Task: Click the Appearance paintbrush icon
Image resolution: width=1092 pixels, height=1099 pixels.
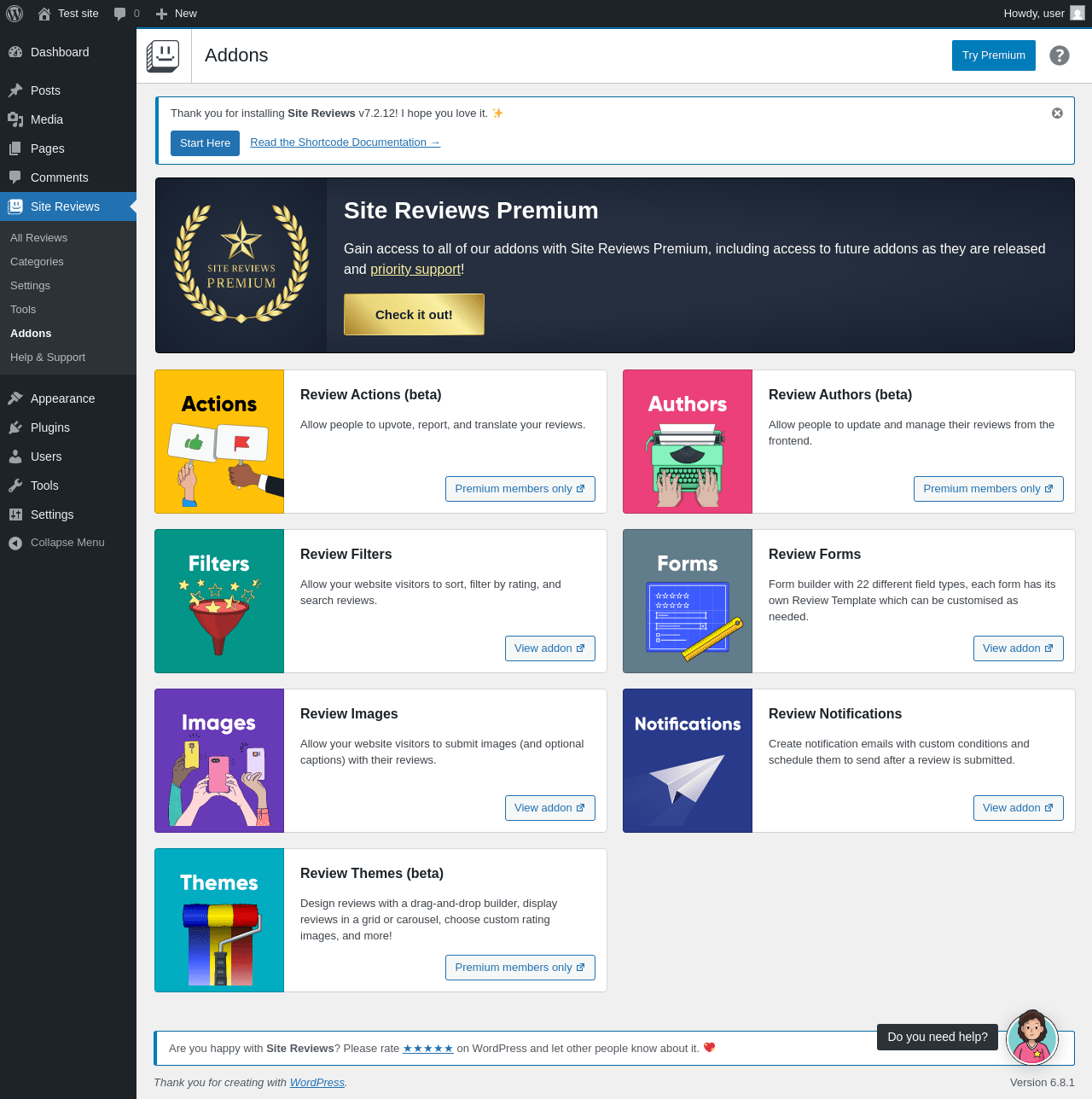Action: click(x=15, y=398)
